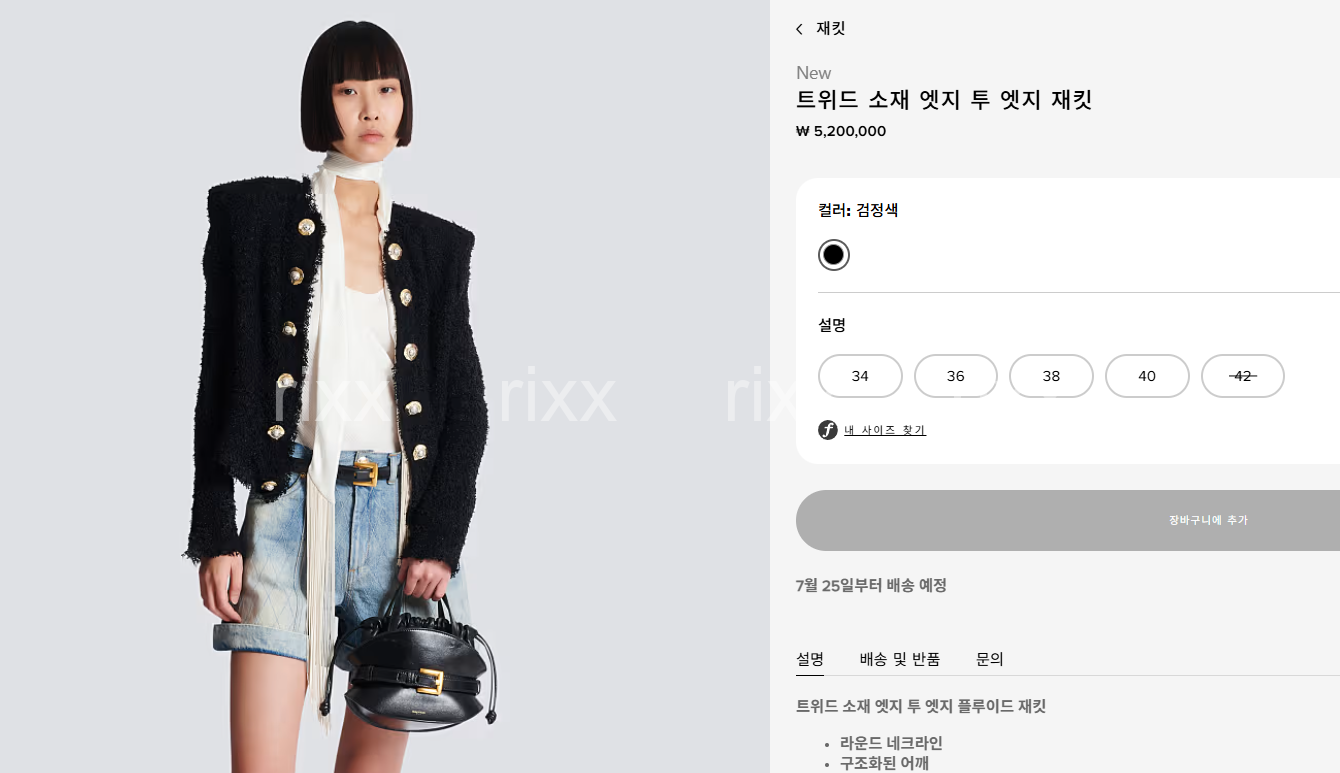Click the back chevron beside 재킷
Viewport: 1340px width, 773px height.
799,29
